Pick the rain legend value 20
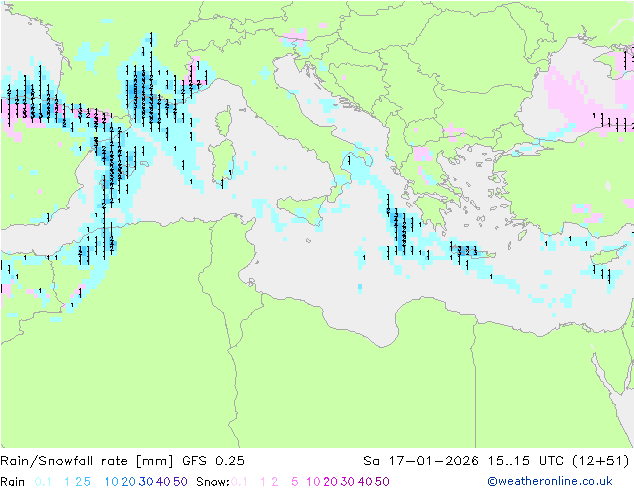The height and width of the screenshot is (490, 634). coord(129,482)
